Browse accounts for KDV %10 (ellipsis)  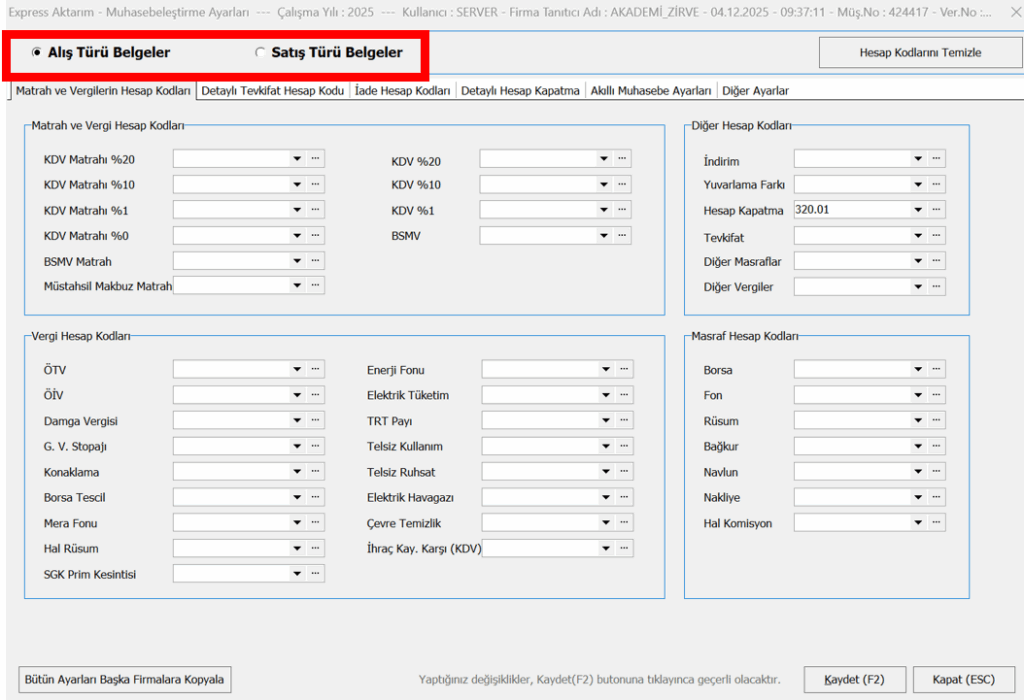point(622,184)
